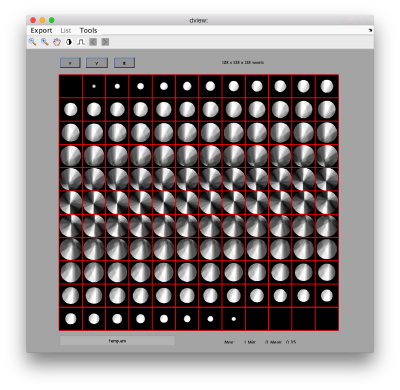Click the pulse waveform profile icon
The height and width of the screenshot is (390, 400).
tap(81, 42)
